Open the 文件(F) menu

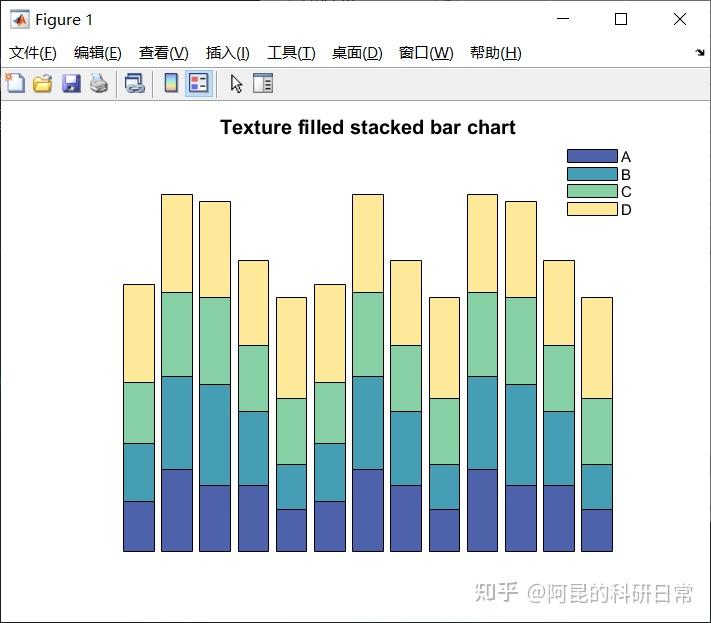pyautogui.click(x=33, y=53)
